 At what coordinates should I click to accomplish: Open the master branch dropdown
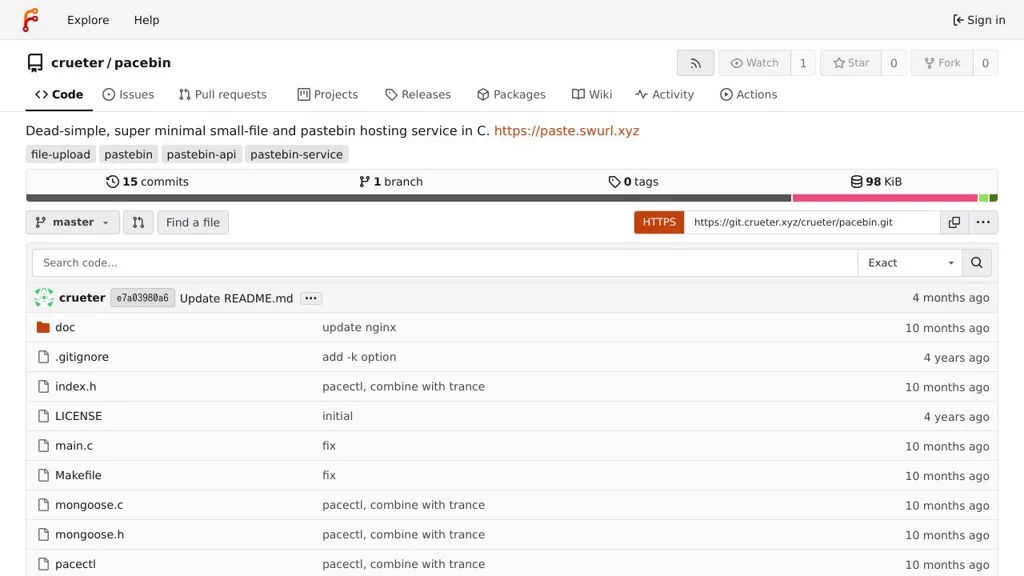73,222
